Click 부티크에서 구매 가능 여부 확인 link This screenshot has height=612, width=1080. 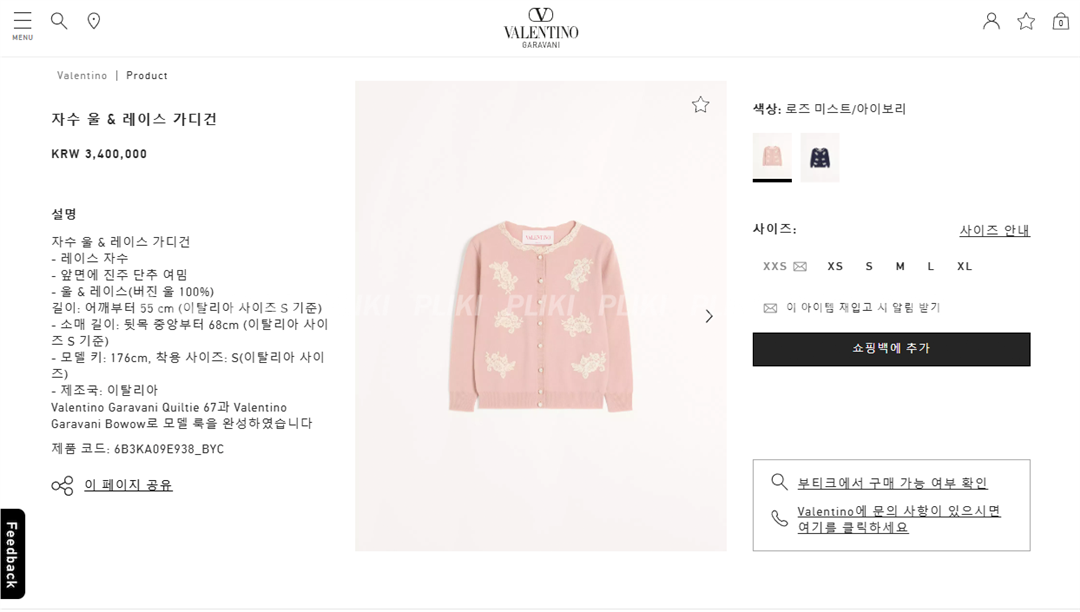tap(892, 483)
